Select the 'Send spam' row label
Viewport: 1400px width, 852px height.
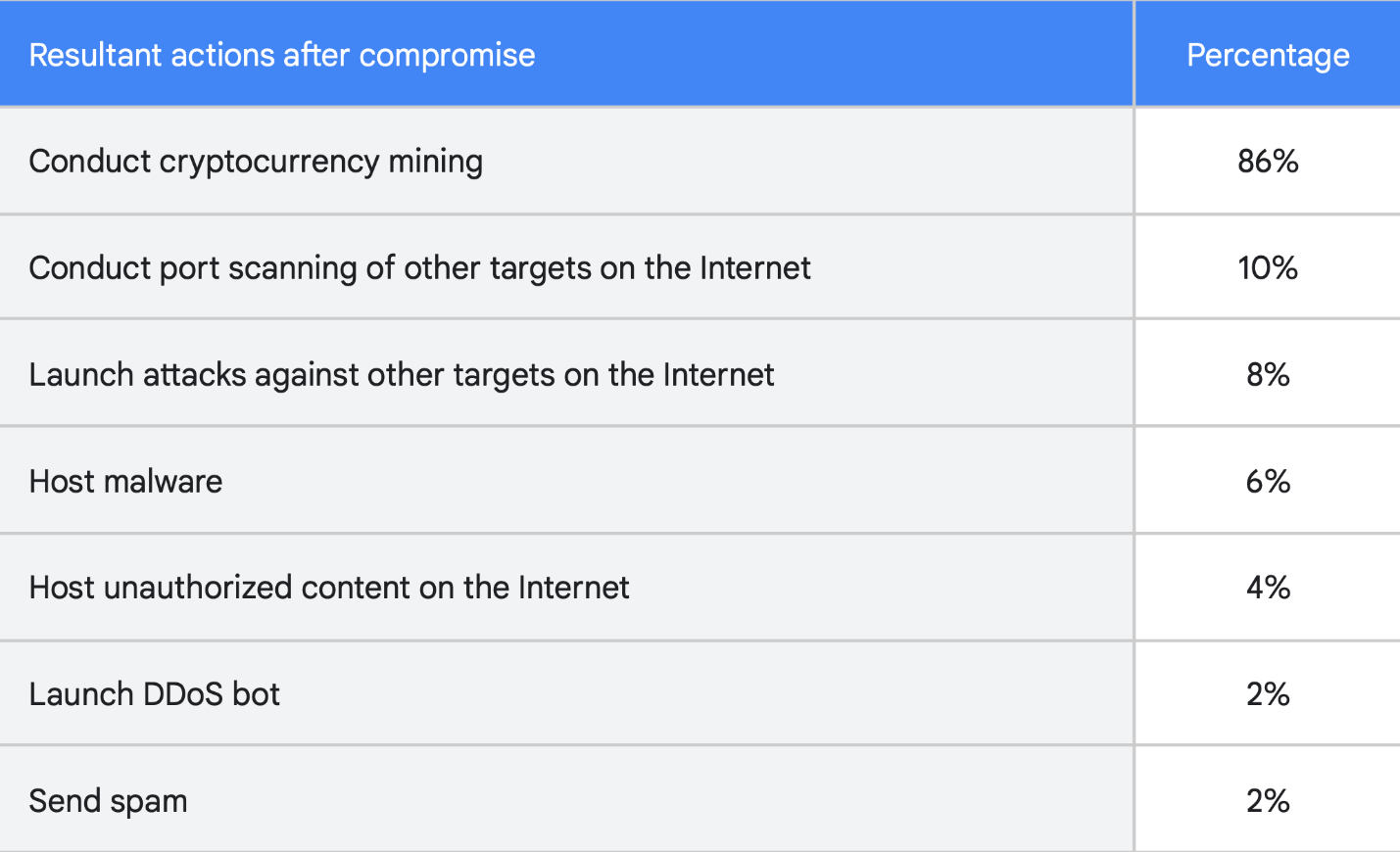coord(108,801)
